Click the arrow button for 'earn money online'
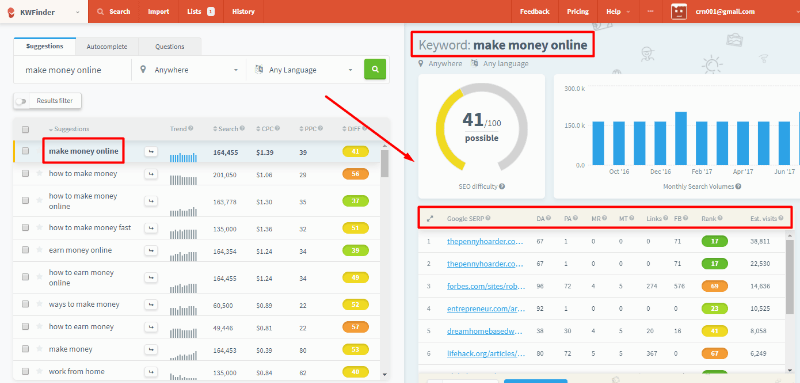Screen dimensions: 800x383 click(x=151, y=250)
